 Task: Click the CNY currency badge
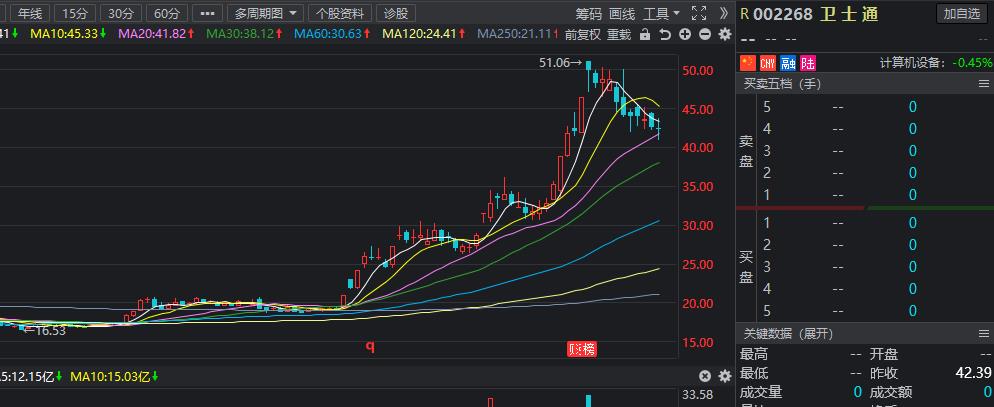768,63
